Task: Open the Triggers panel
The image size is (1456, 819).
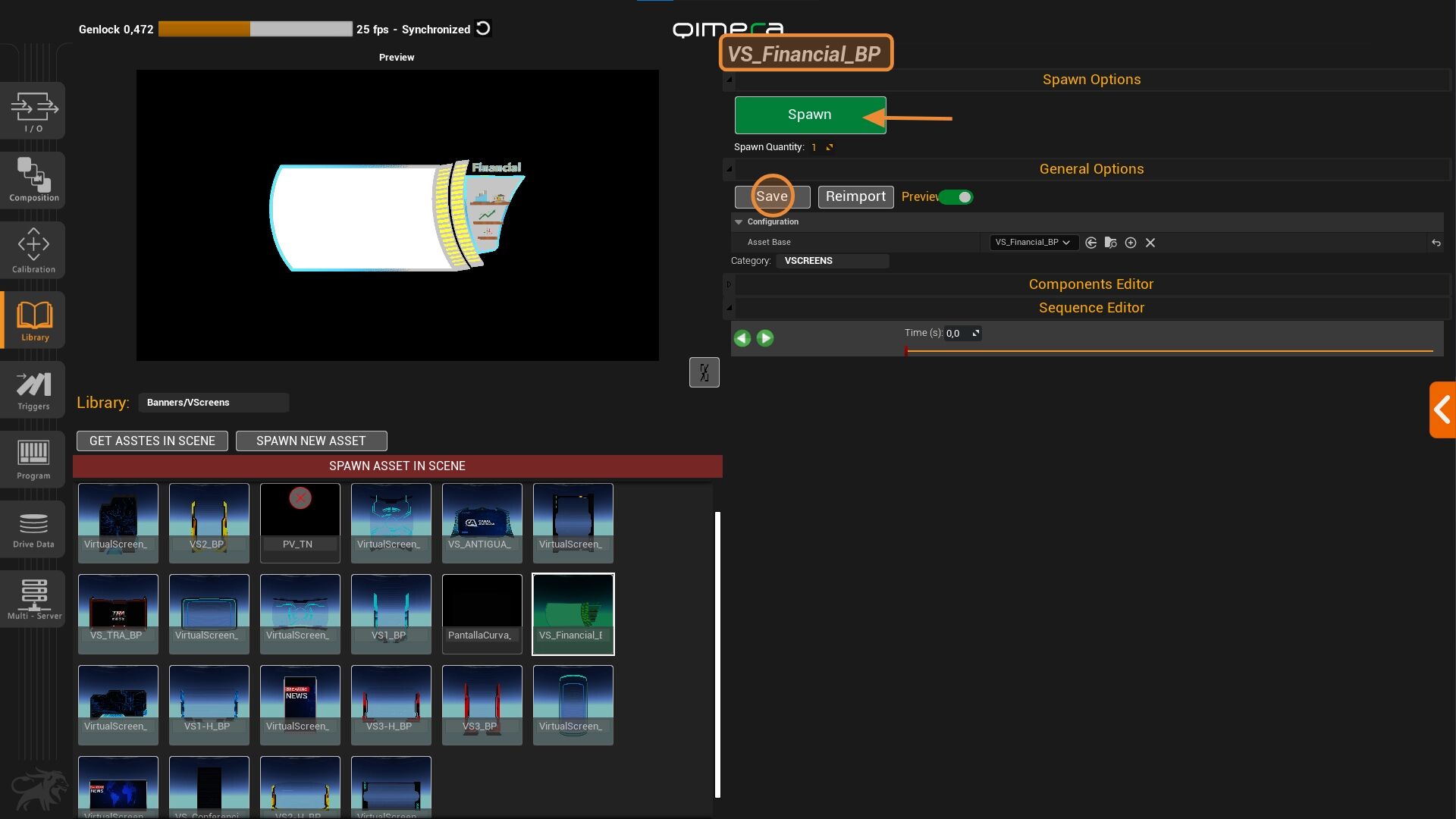Action: point(33,390)
